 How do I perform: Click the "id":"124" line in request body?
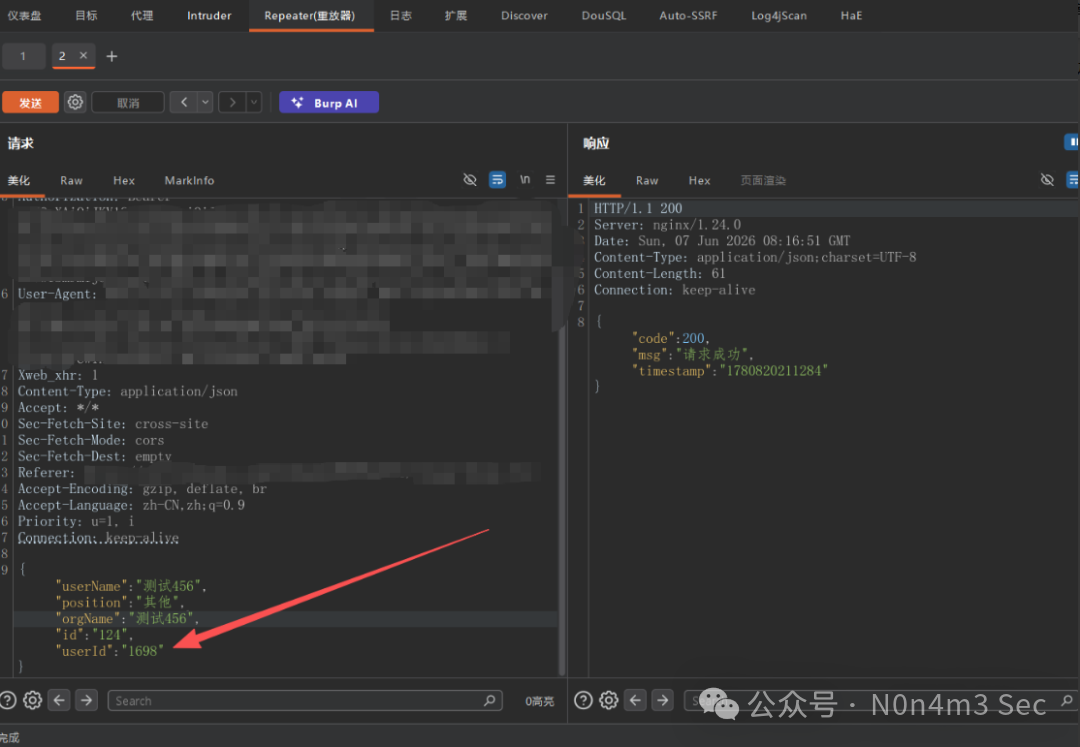94,635
